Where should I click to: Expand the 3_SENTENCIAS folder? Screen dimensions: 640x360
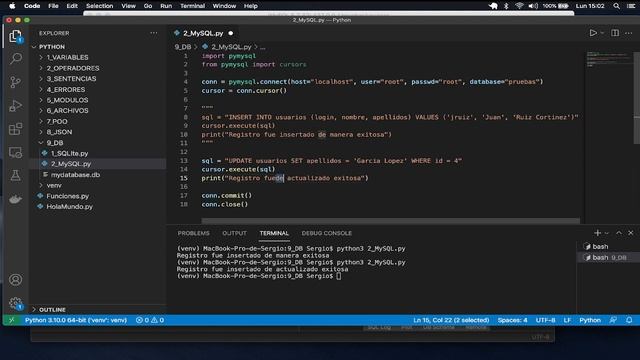(71, 79)
